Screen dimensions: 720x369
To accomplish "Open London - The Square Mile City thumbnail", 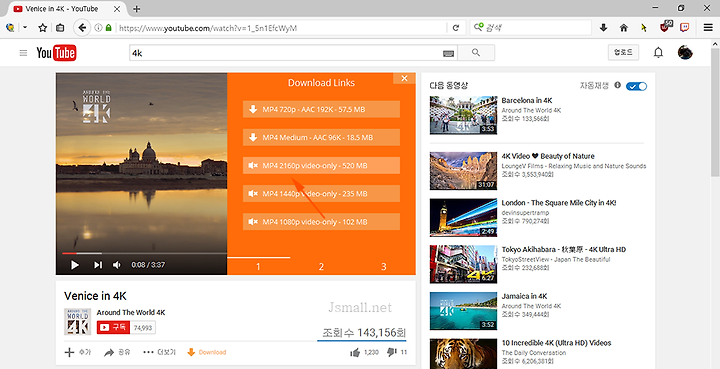I will pos(463,218).
